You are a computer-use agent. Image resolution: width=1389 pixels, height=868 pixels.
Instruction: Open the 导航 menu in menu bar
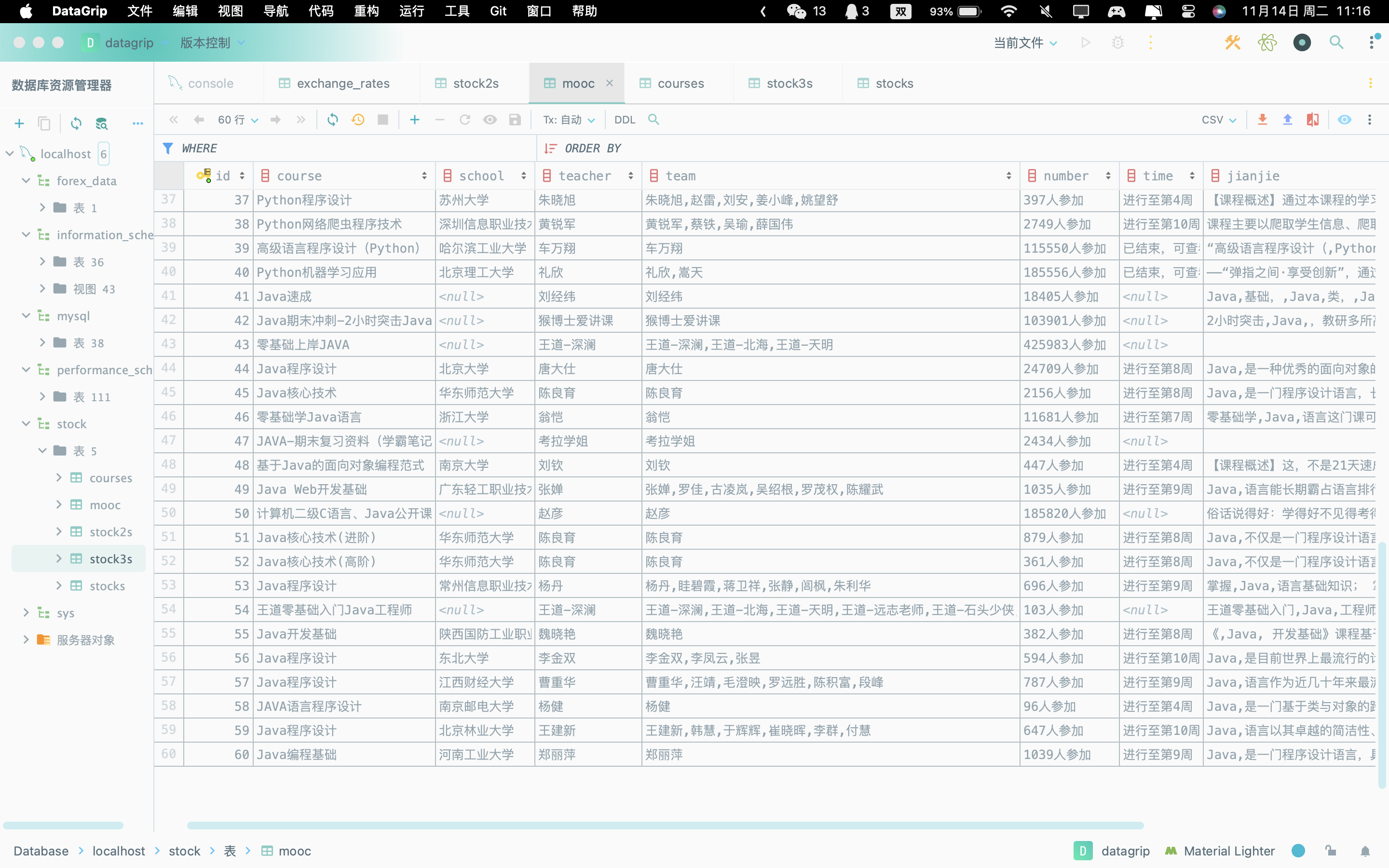(x=275, y=11)
